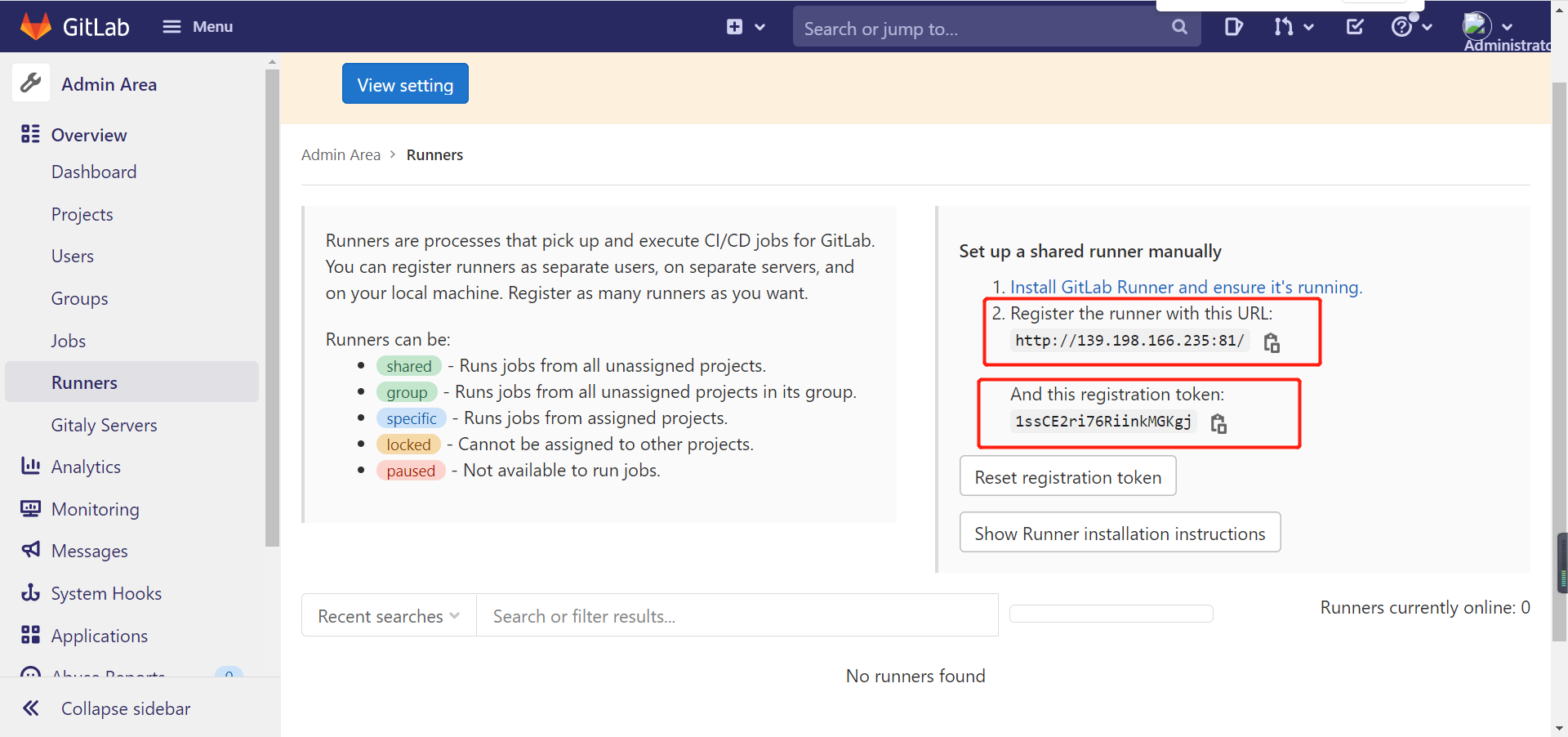Focus Search or filter results field
This screenshot has width=1568, height=737.
(737, 615)
